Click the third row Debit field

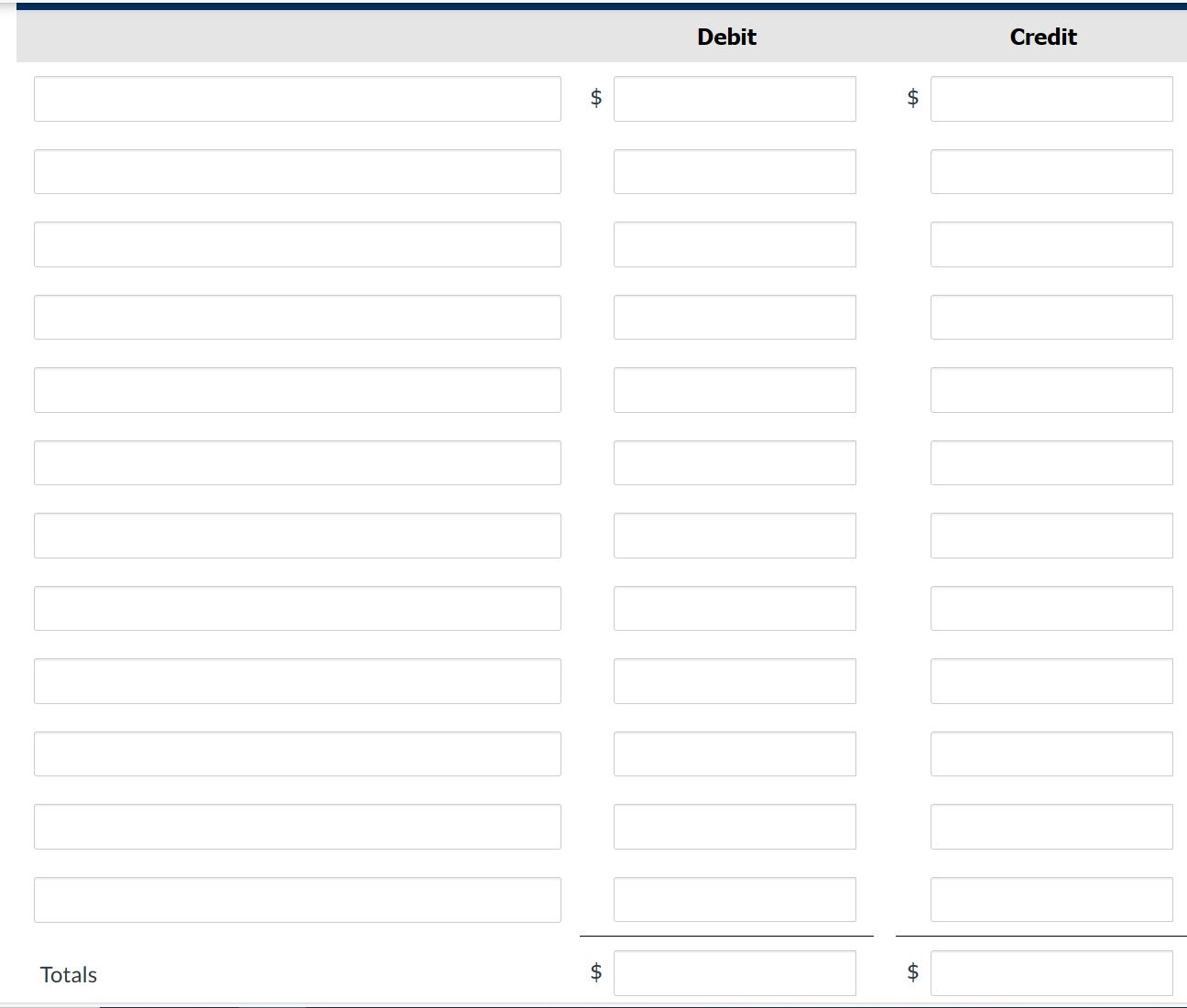pos(735,244)
